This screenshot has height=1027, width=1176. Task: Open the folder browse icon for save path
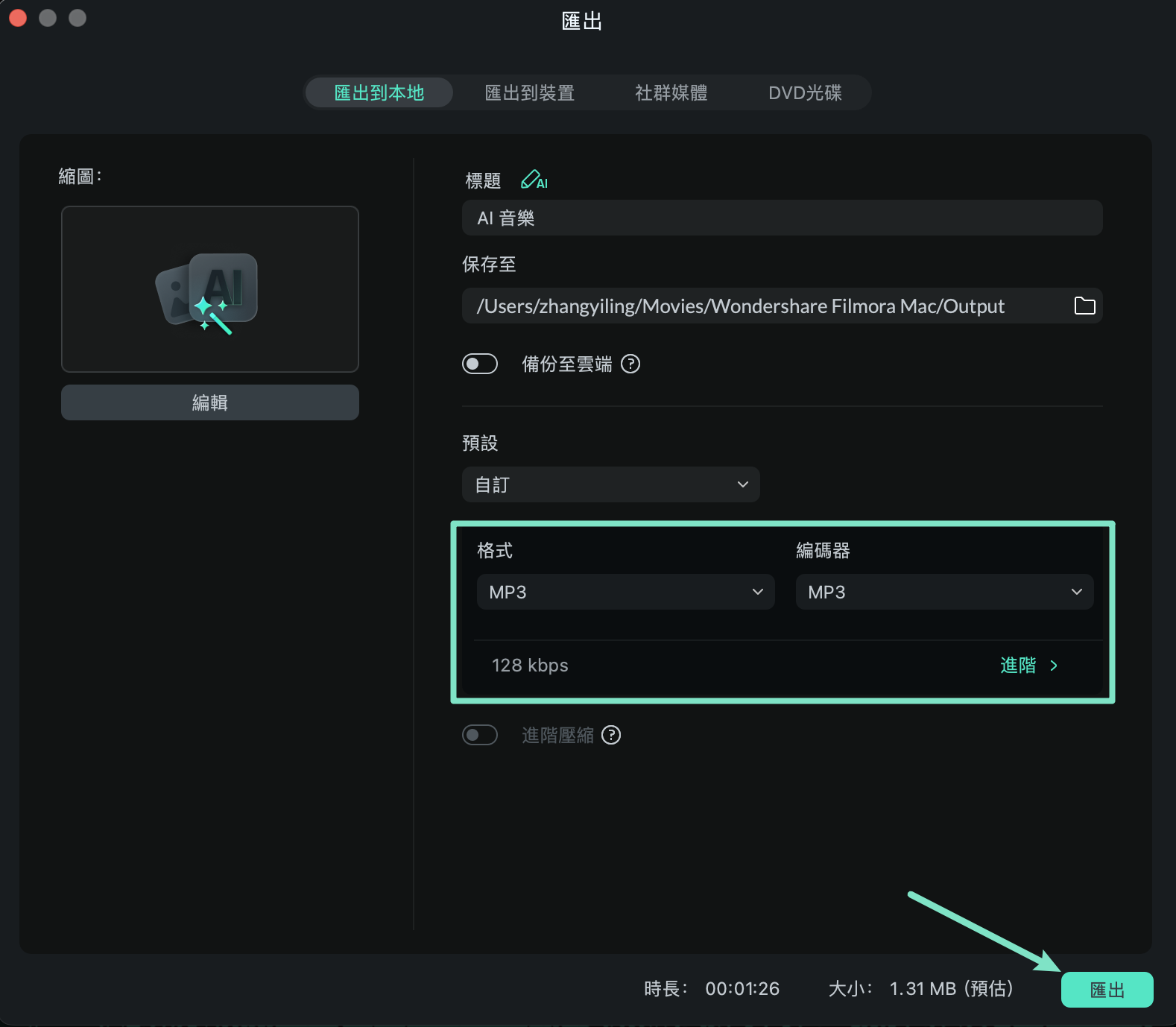point(1084,306)
